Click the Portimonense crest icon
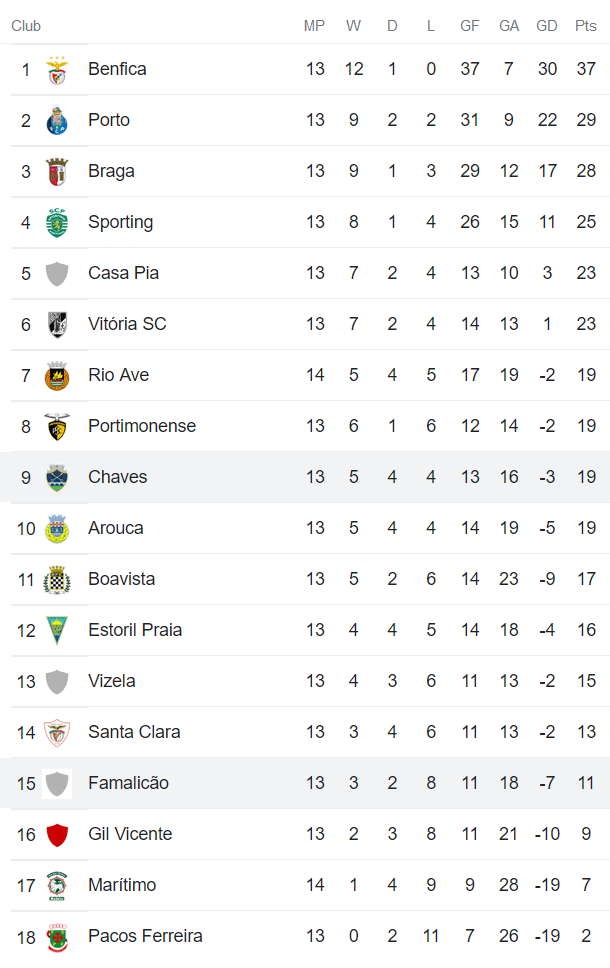Screen dimensions: 610x968 tap(57, 427)
